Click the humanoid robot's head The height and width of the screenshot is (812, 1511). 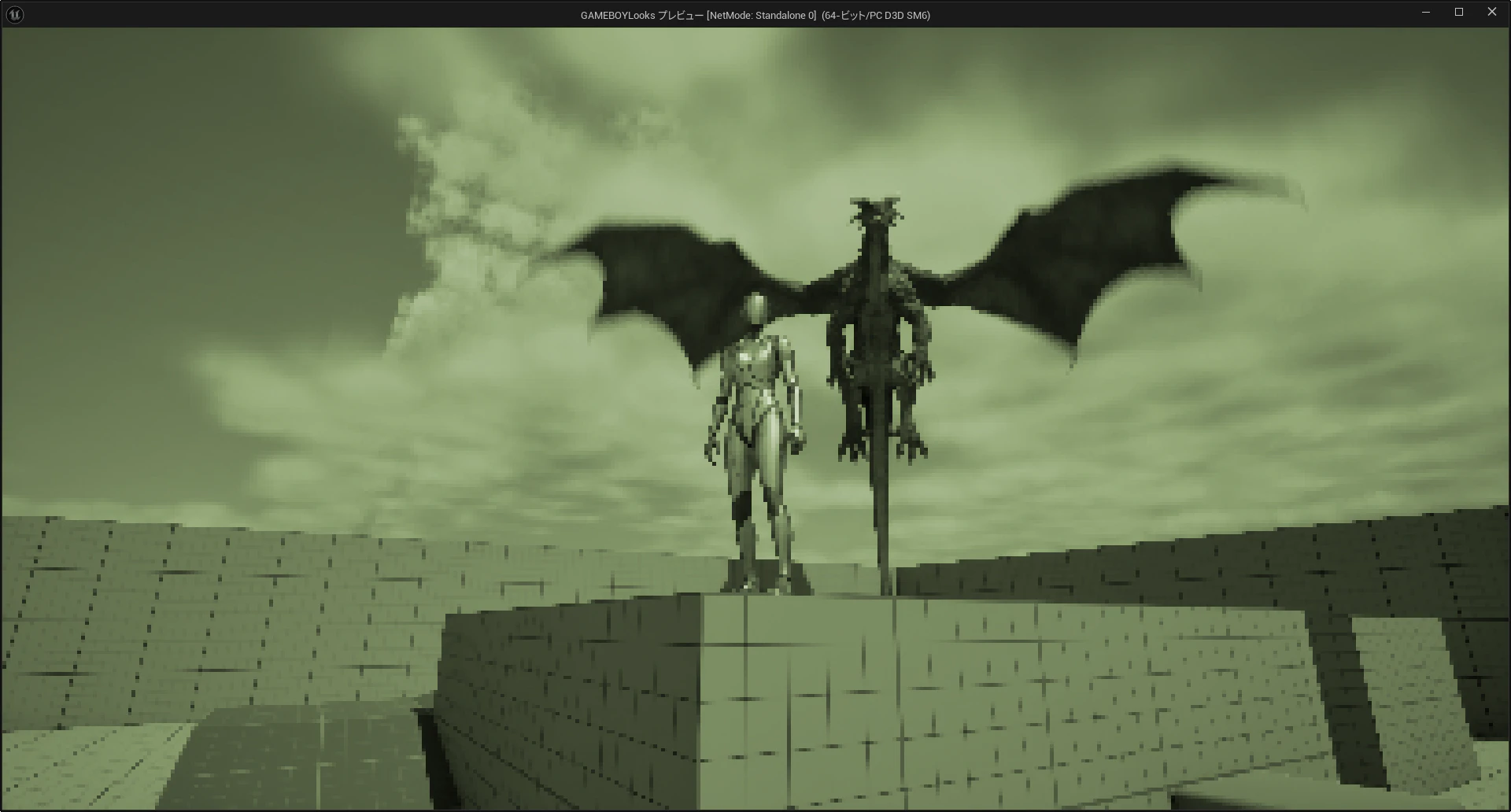click(755, 309)
